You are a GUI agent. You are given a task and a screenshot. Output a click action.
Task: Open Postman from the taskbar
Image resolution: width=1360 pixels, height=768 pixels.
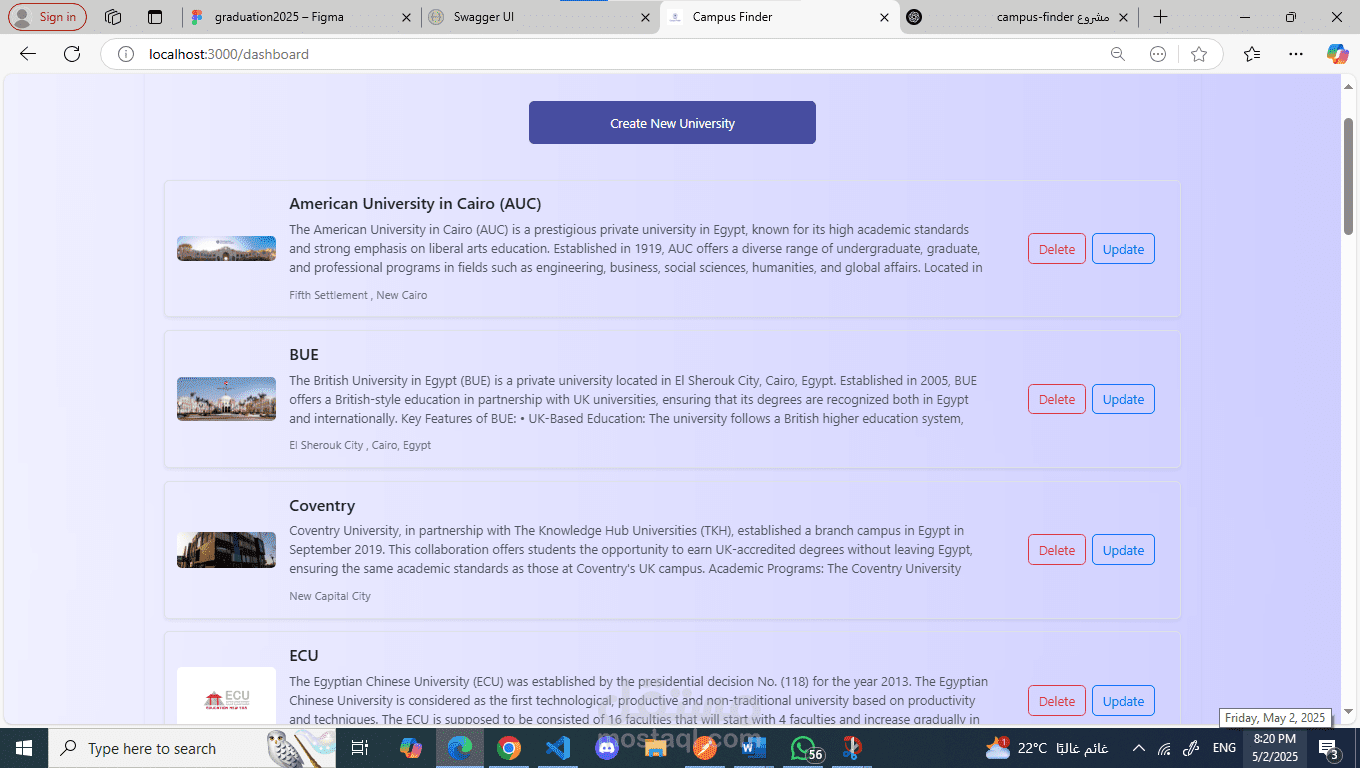tap(705, 748)
